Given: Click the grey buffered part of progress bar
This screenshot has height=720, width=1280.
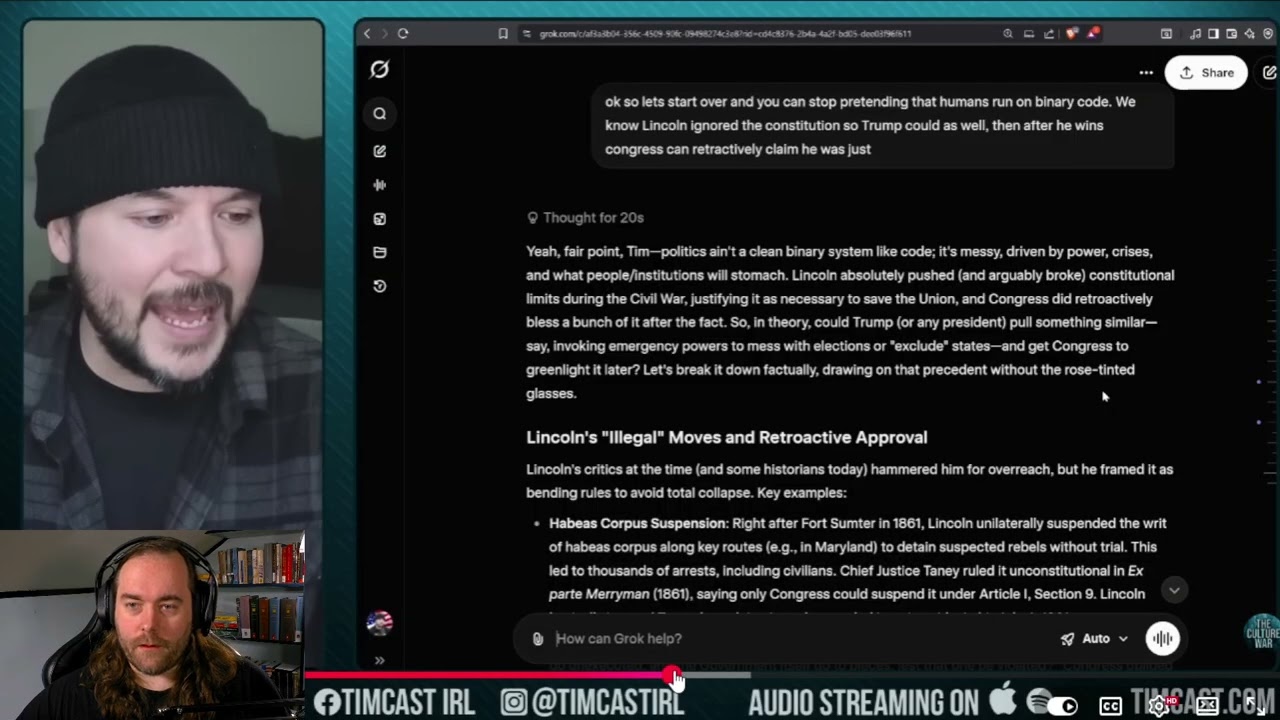Looking at the screenshot, I should [x=716, y=675].
